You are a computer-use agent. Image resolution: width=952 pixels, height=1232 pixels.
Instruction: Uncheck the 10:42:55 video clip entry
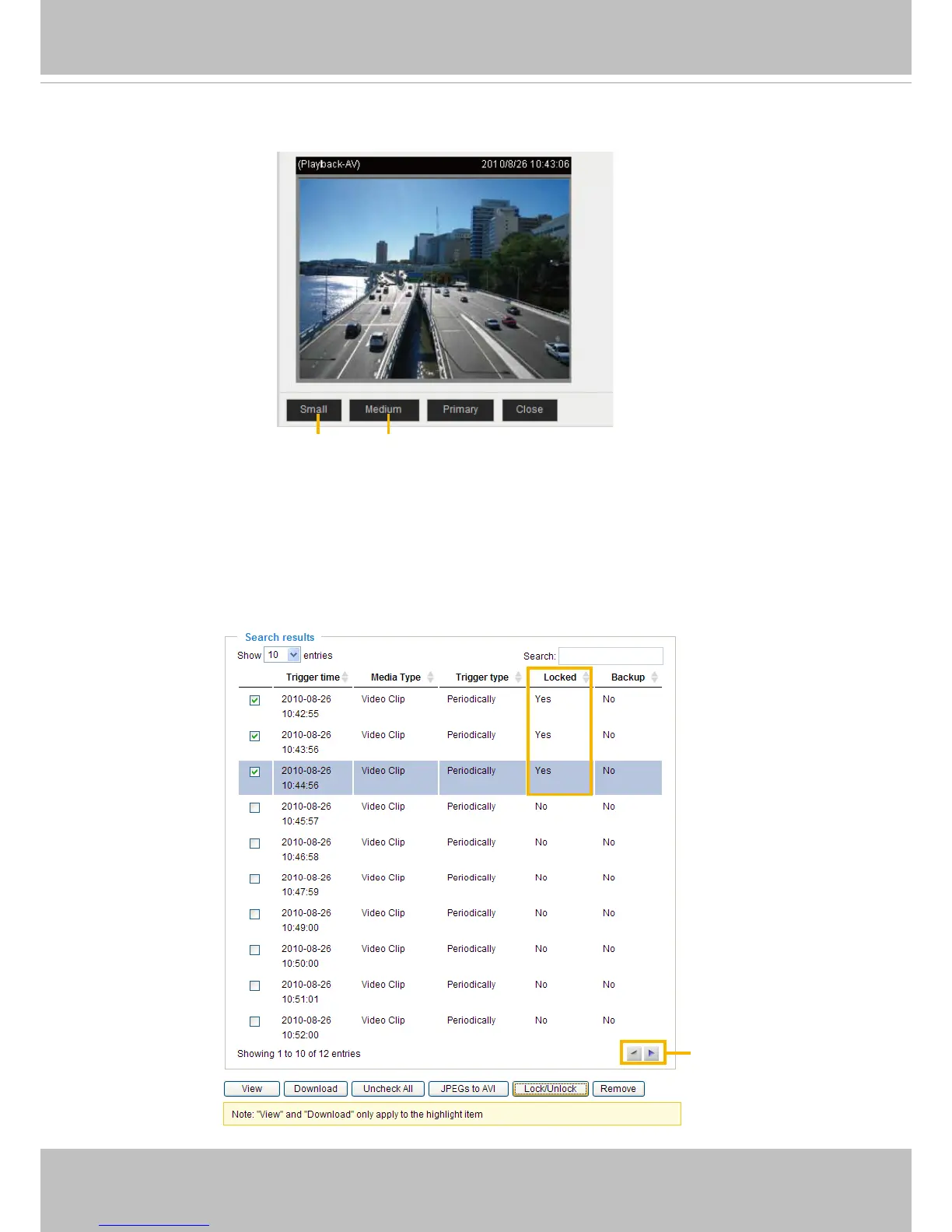(x=254, y=700)
